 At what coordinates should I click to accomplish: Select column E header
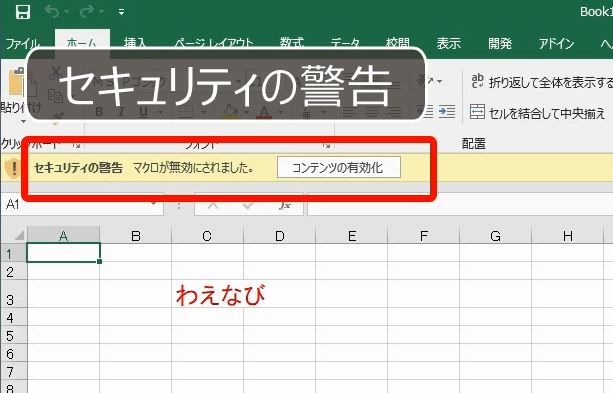(351, 236)
